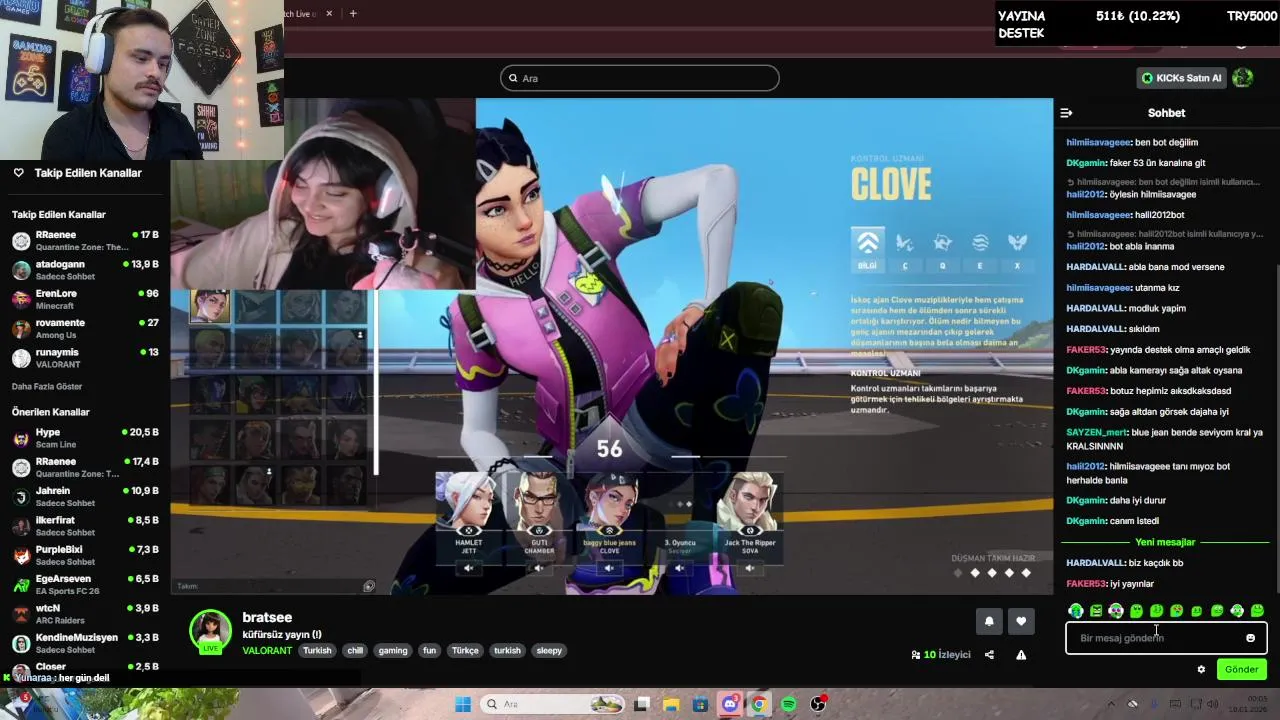Open emoji picker in the message box
The width and height of the screenshot is (1280, 720).
1250,638
